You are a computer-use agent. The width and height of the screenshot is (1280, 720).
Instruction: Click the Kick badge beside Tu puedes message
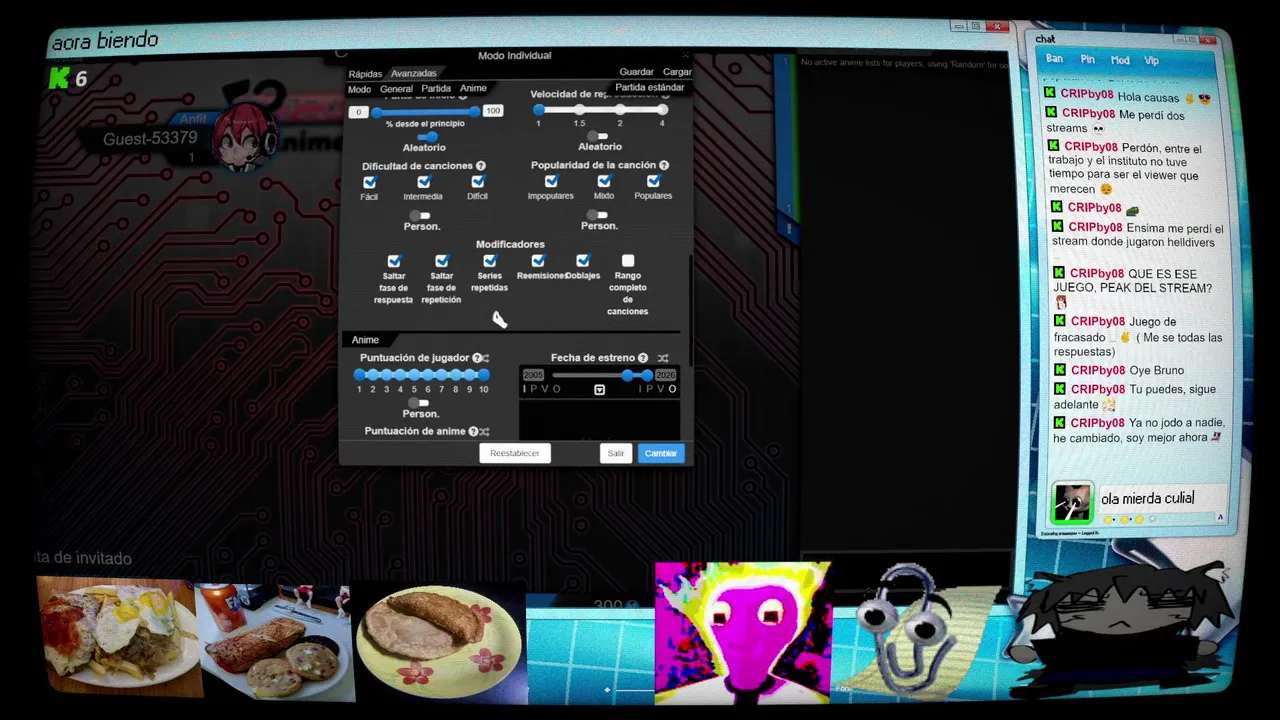[x=1060, y=389]
